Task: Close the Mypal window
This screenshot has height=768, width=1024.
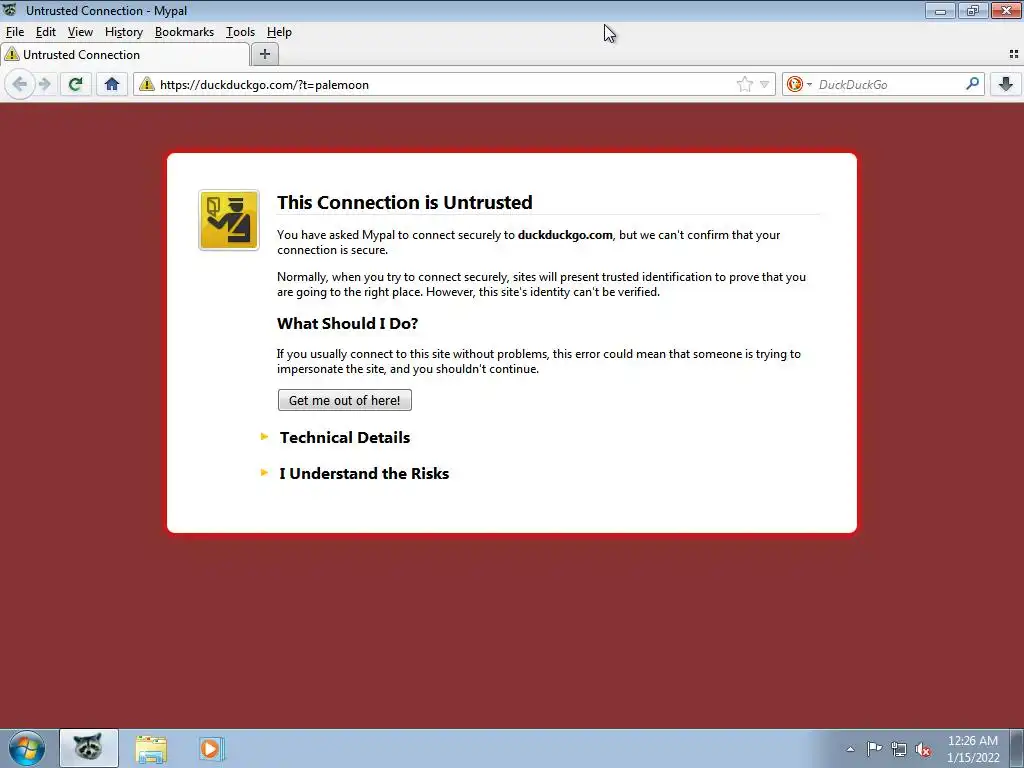Action: point(1006,10)
